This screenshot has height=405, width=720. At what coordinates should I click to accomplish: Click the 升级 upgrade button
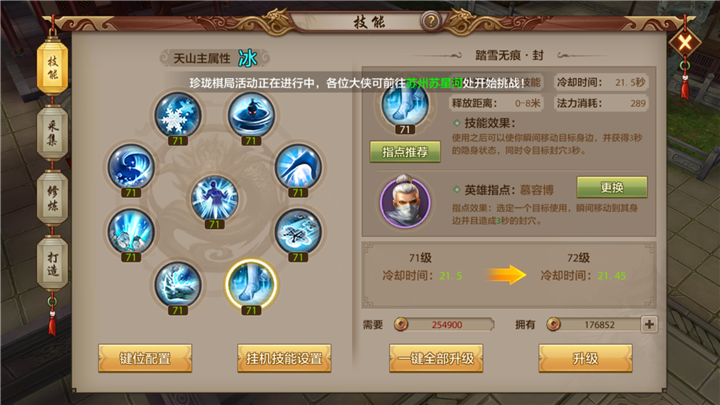[585, 358]
